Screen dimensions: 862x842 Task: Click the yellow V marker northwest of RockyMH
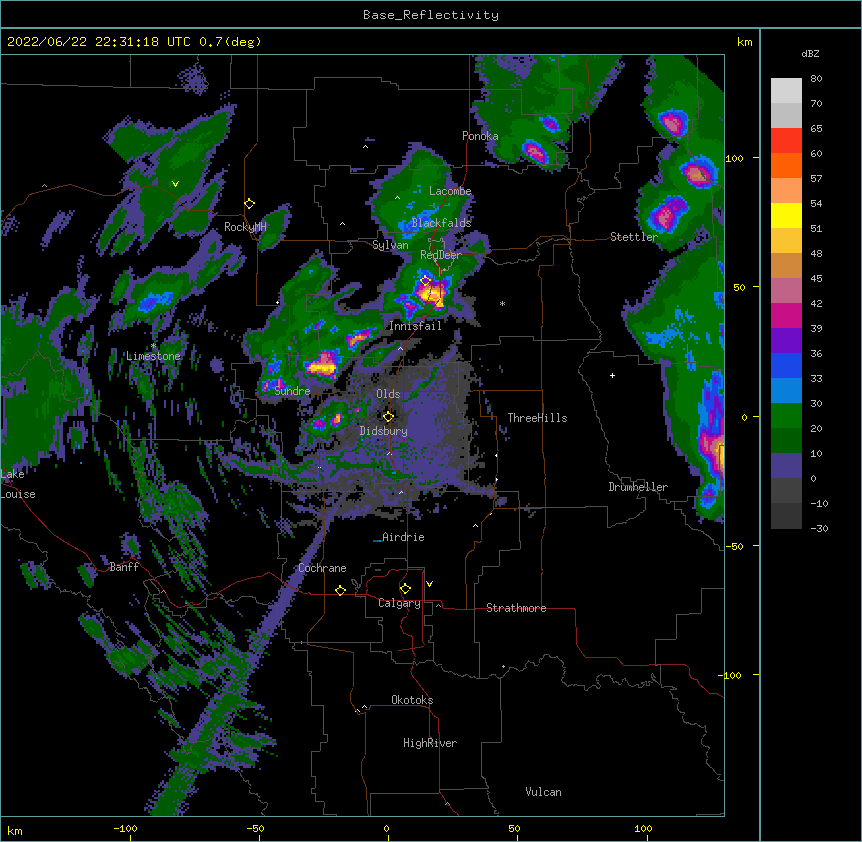[175, 184]
